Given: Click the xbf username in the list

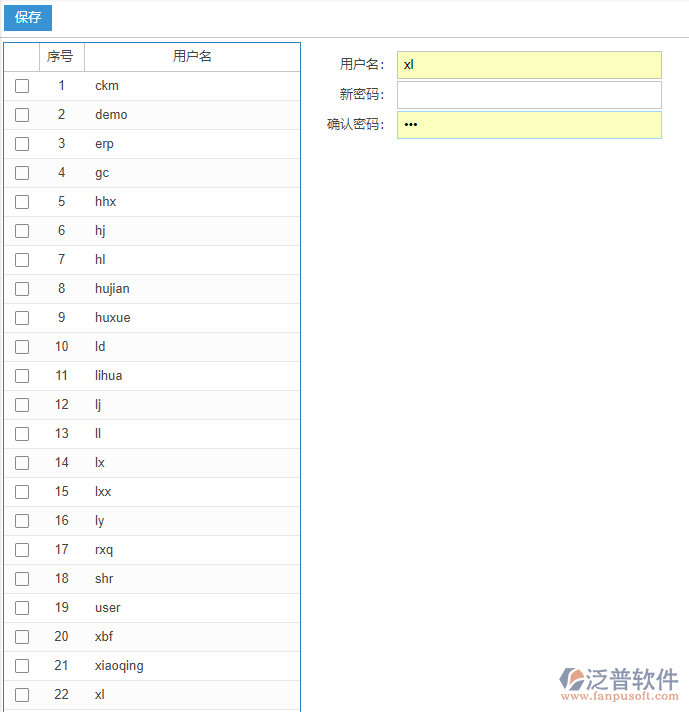Looking at the screenshot, I should [104, 637].
